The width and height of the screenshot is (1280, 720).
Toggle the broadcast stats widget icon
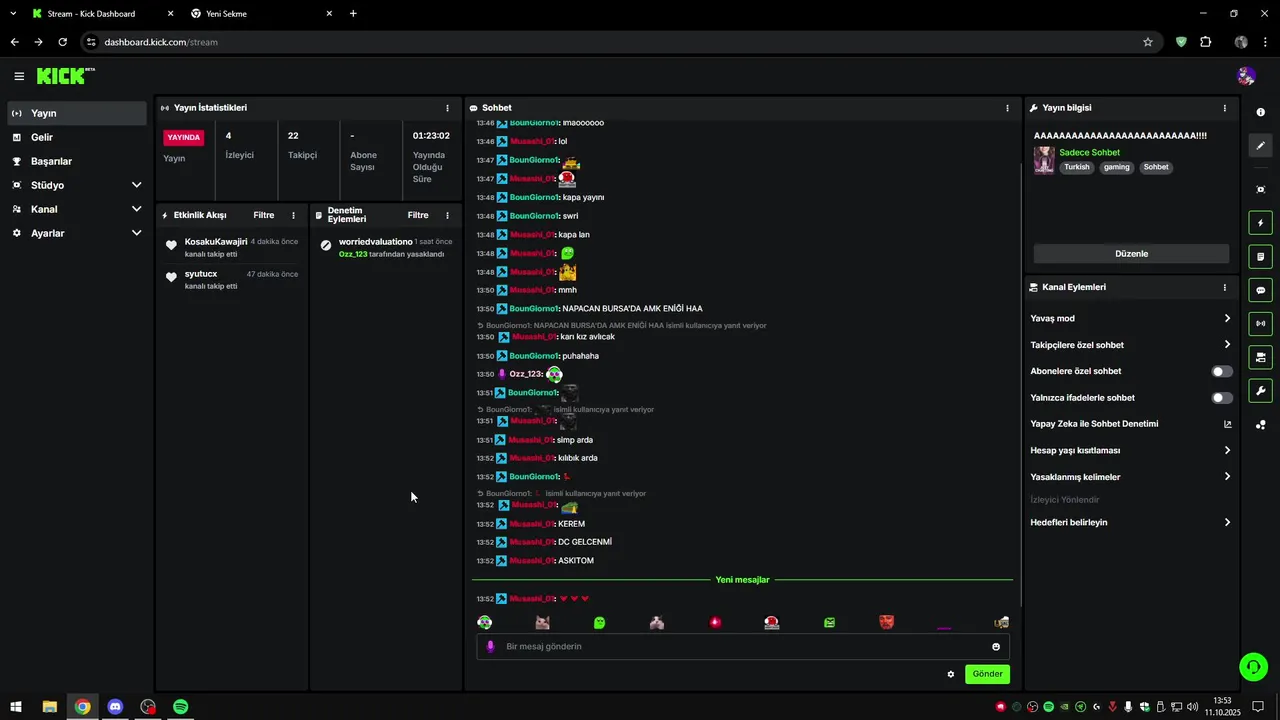(1260, 323)
